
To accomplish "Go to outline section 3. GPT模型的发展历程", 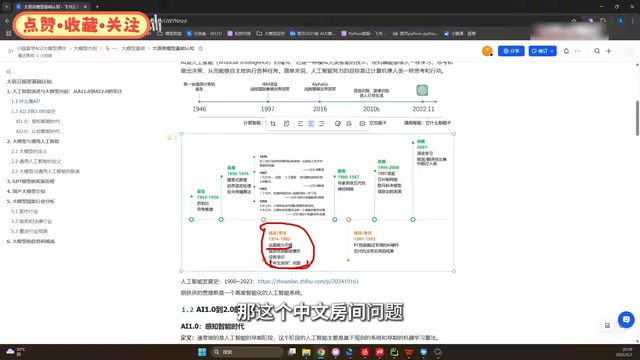I will [31, 181].
